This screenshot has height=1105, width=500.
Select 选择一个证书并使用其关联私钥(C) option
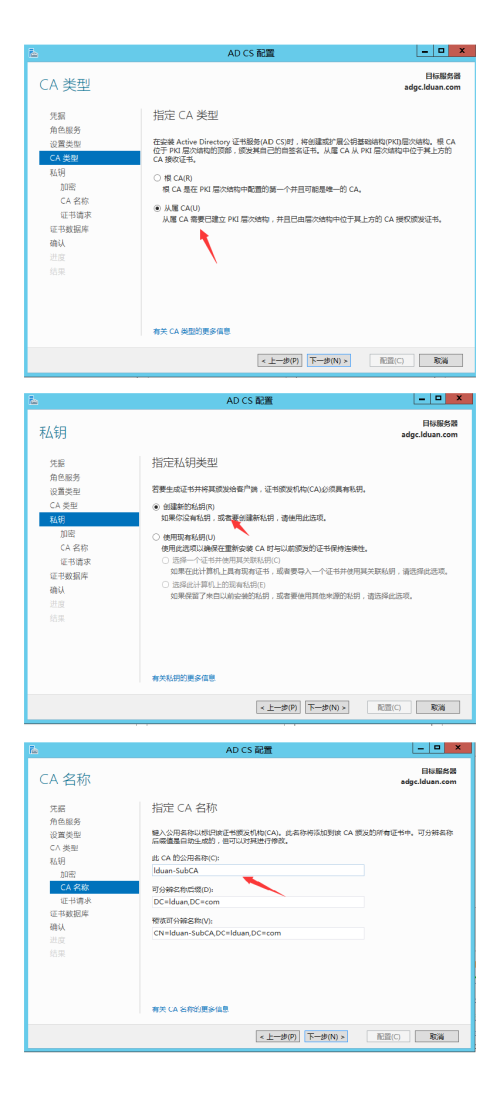click(166, 560)
